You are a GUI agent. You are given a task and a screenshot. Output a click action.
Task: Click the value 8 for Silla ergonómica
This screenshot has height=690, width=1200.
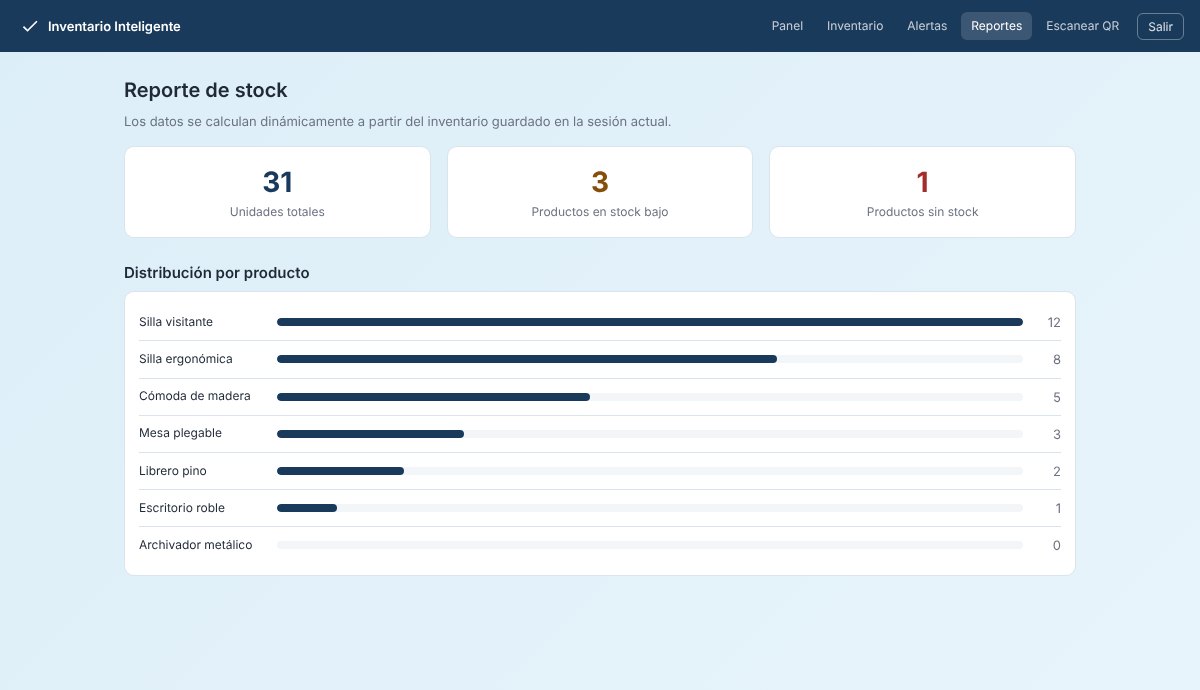tap(1057, 360)
